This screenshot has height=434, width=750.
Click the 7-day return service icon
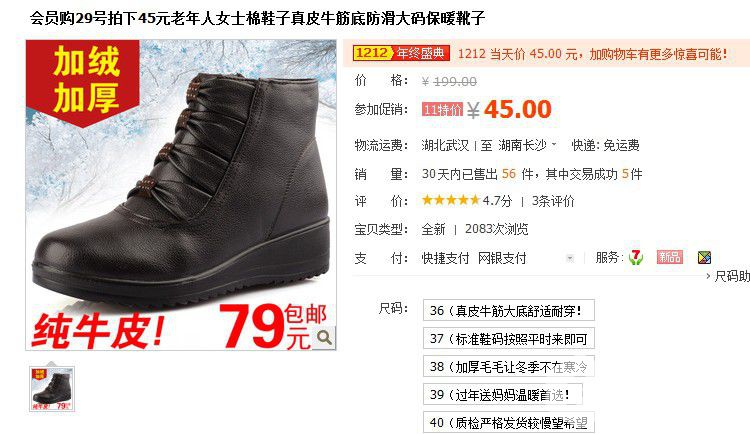point(635,257)
